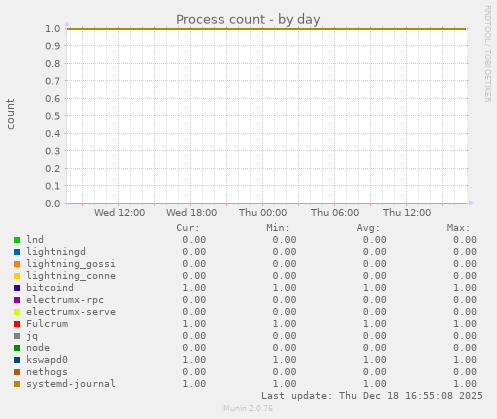
Task: Click the kswapd0 navy legend swatch
Action: tap(17, 360)
